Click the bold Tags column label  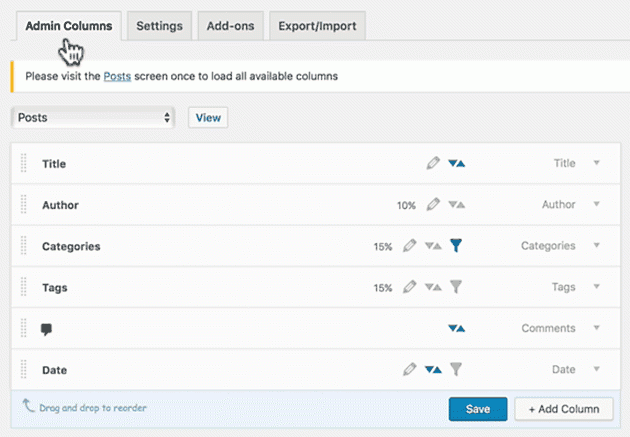click(x=55, y=288)
